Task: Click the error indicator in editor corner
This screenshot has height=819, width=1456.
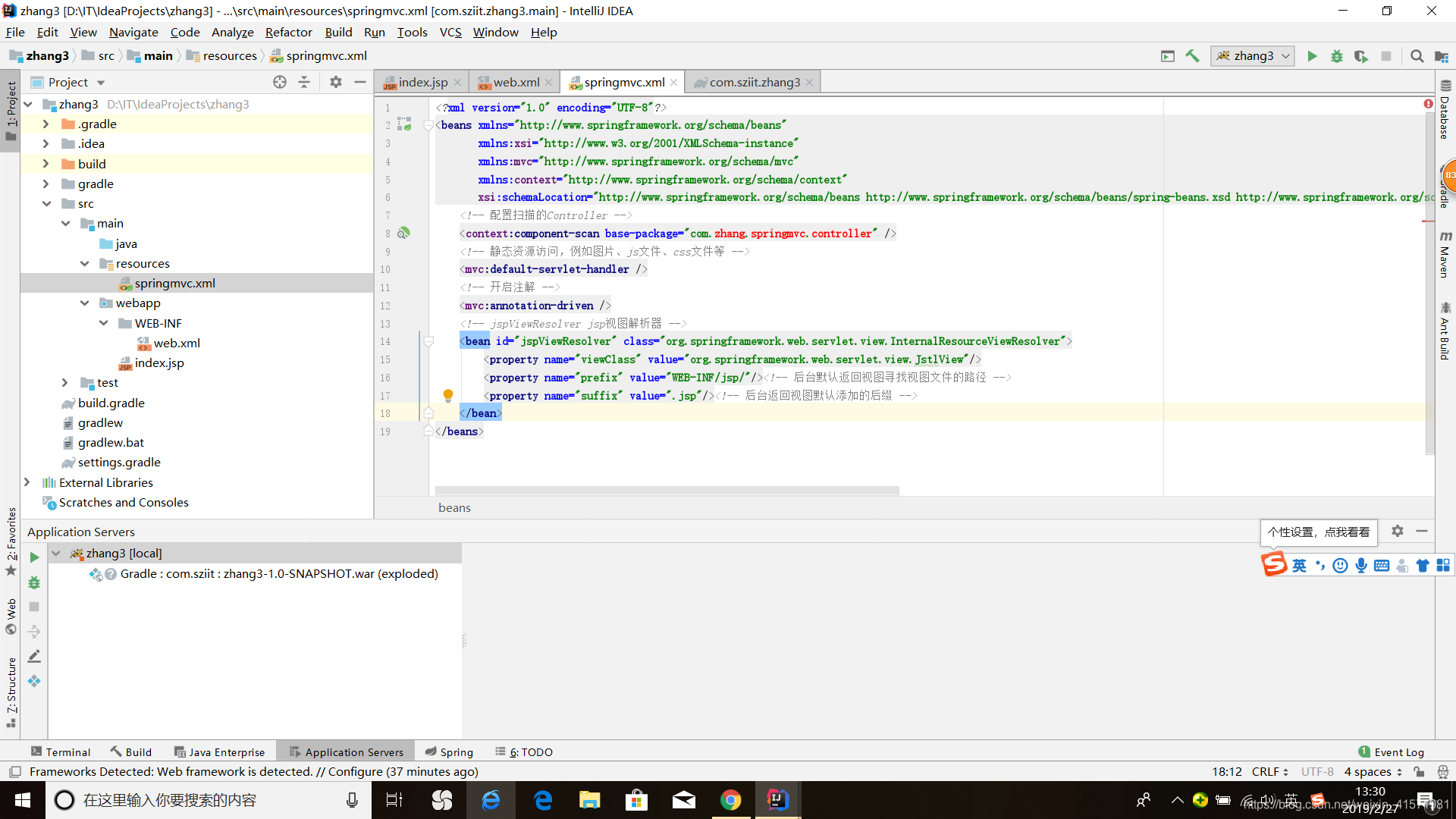Action: 1429,104
